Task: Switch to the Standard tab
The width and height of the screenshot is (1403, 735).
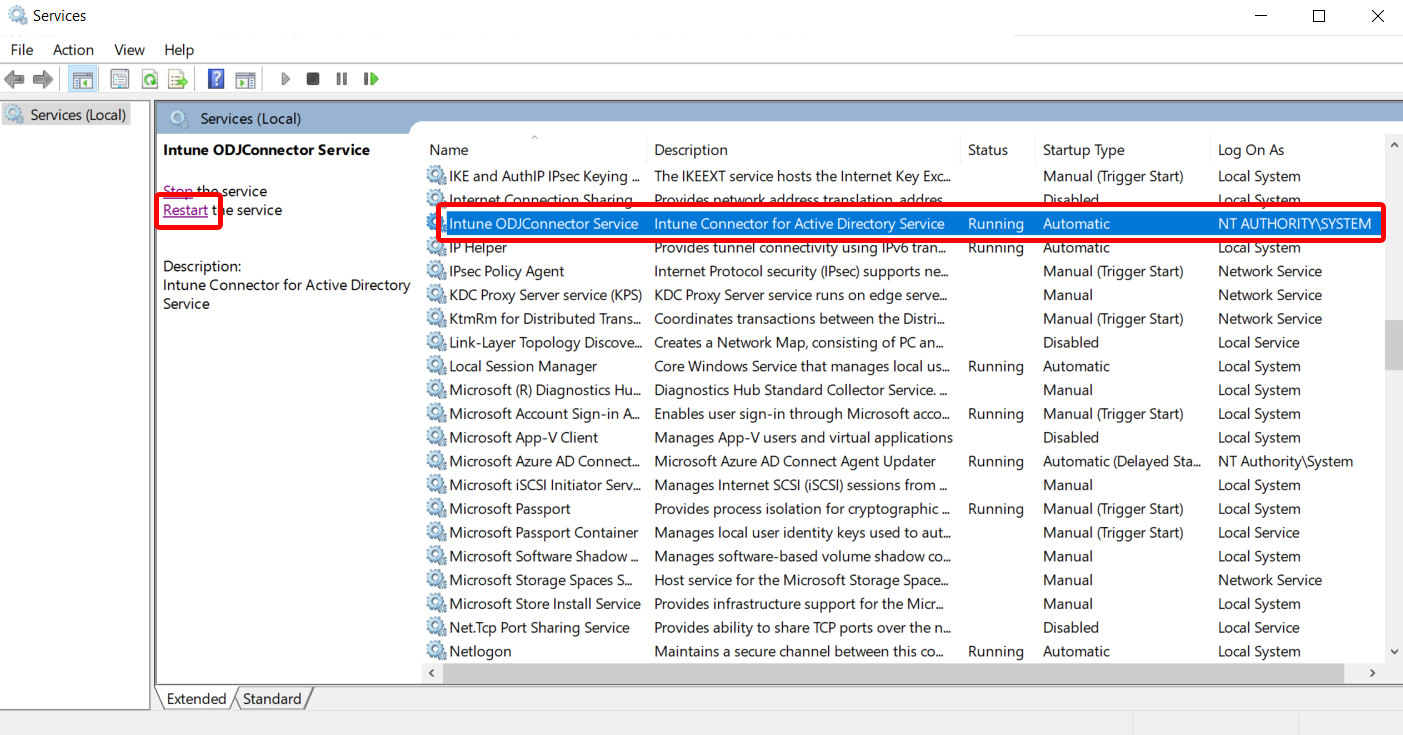Action: coord(272,699)
